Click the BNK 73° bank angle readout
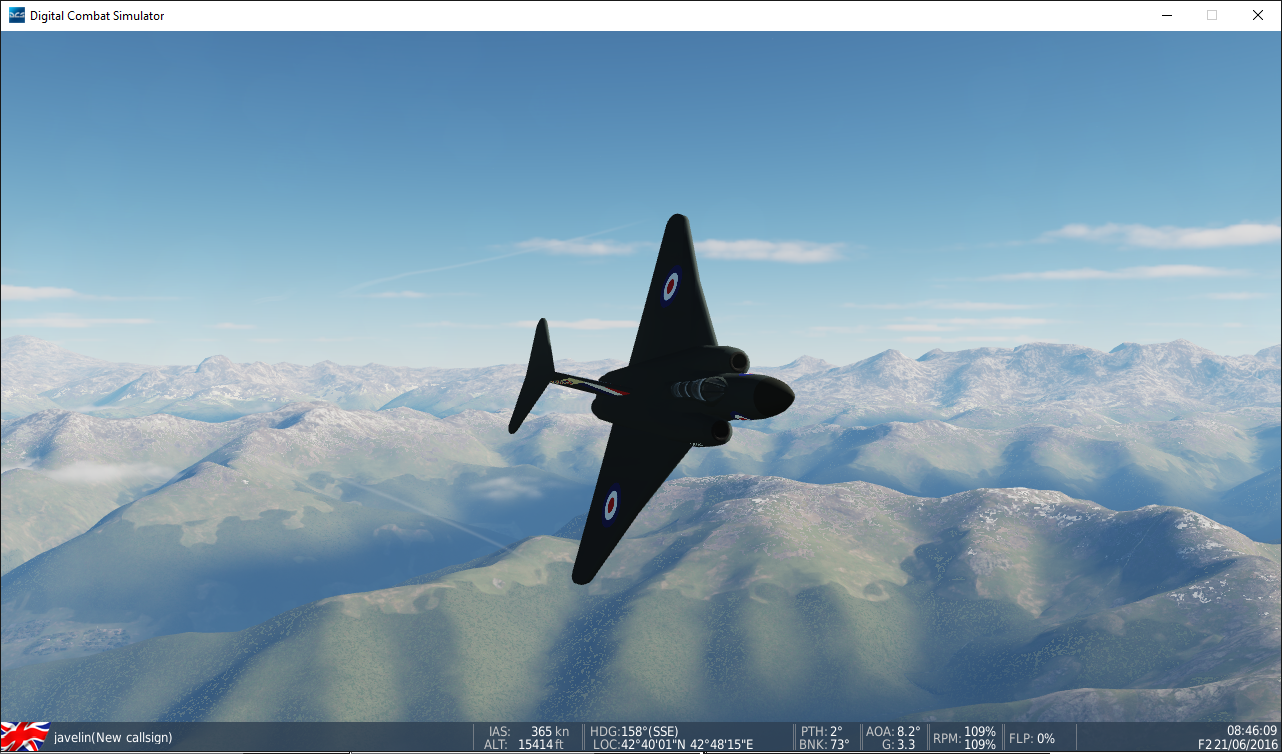The image size is (1282, 754). tap(824, 744)
